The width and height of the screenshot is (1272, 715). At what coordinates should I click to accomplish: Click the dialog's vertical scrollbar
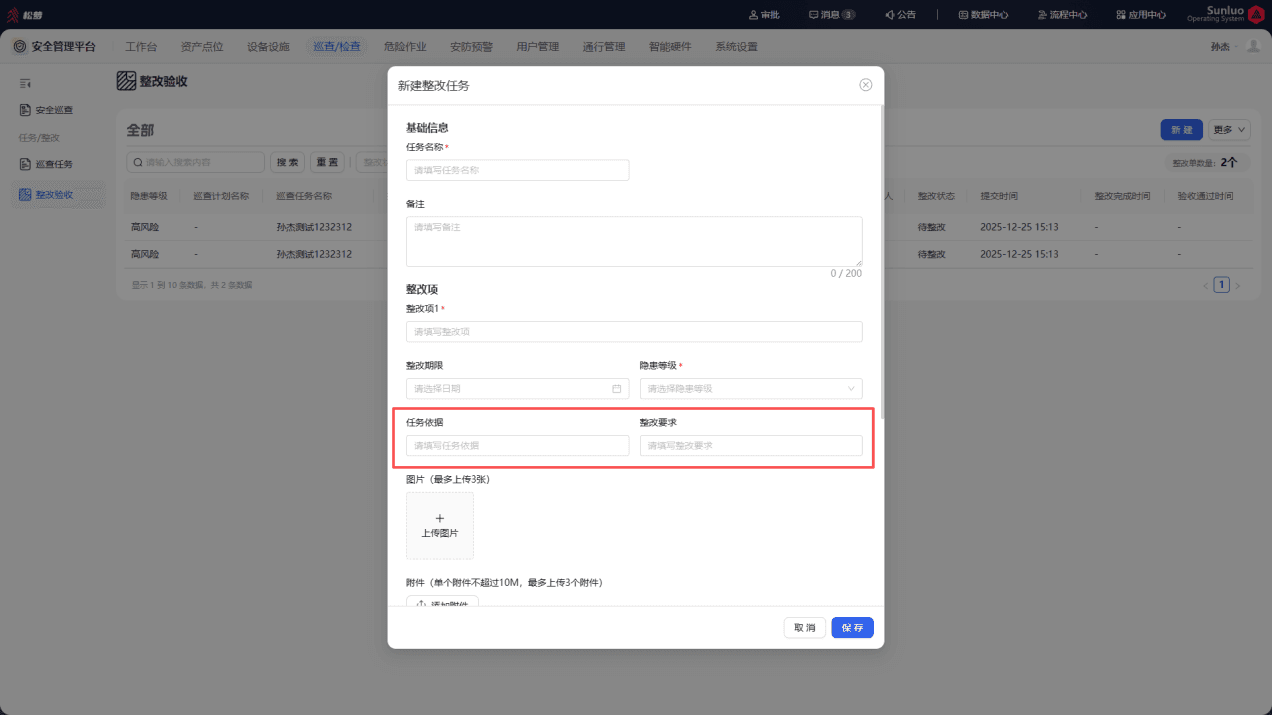pos(881,260)
